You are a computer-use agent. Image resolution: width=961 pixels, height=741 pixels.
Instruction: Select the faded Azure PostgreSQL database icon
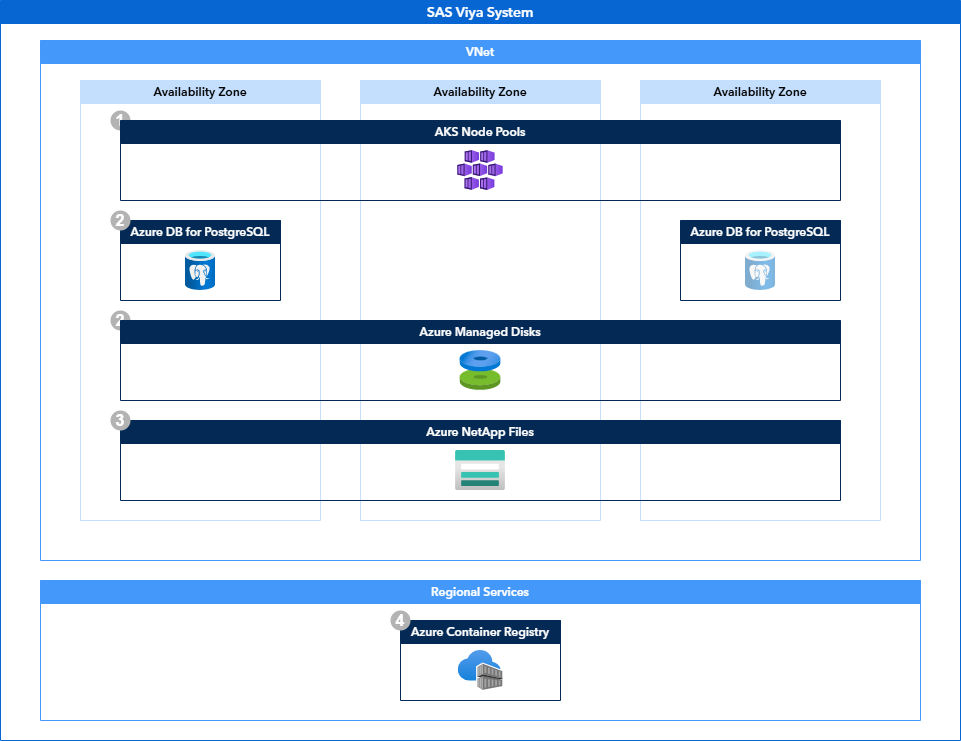pos(760,271)
